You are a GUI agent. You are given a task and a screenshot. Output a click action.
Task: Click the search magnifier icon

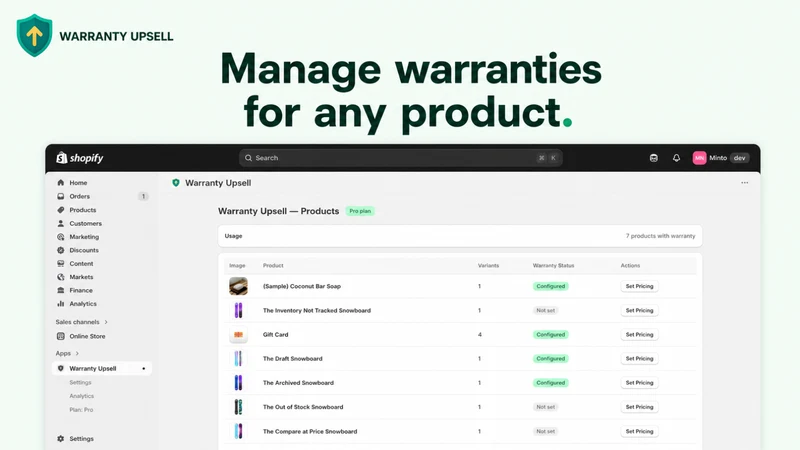click(248, 158)
